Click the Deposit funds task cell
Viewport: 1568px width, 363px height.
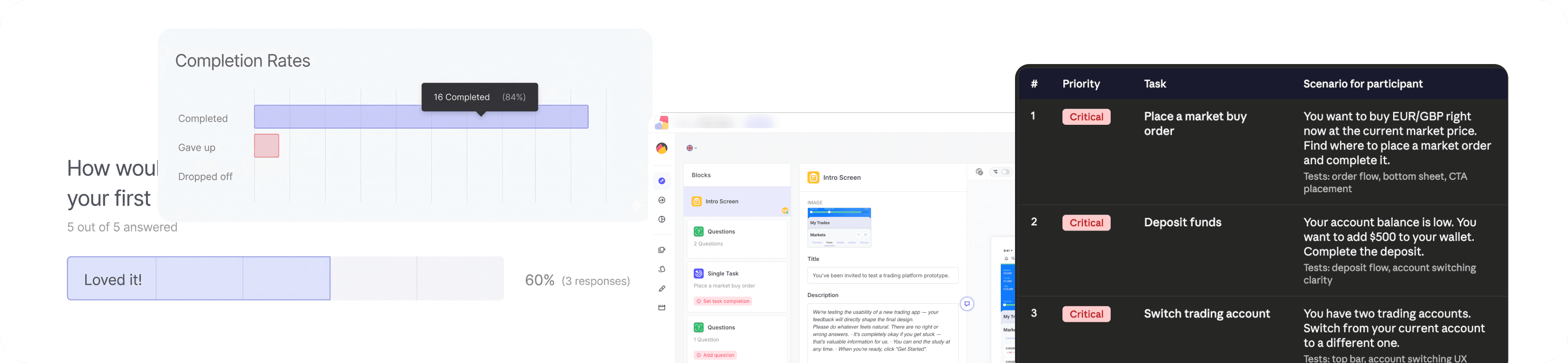[1183, 222]
